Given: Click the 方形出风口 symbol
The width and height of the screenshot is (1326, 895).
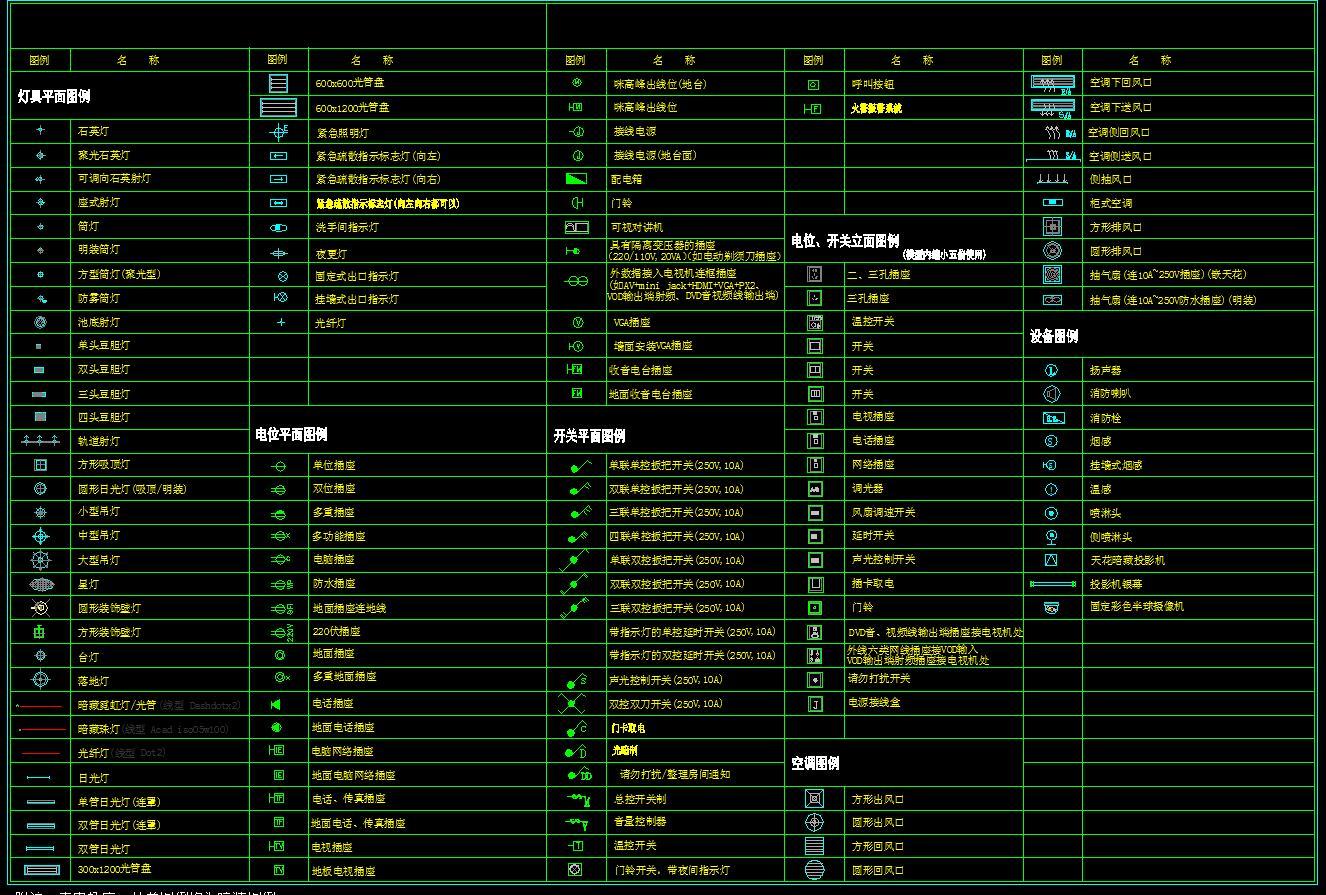Looking at the screenshot, I should point(814,799).
